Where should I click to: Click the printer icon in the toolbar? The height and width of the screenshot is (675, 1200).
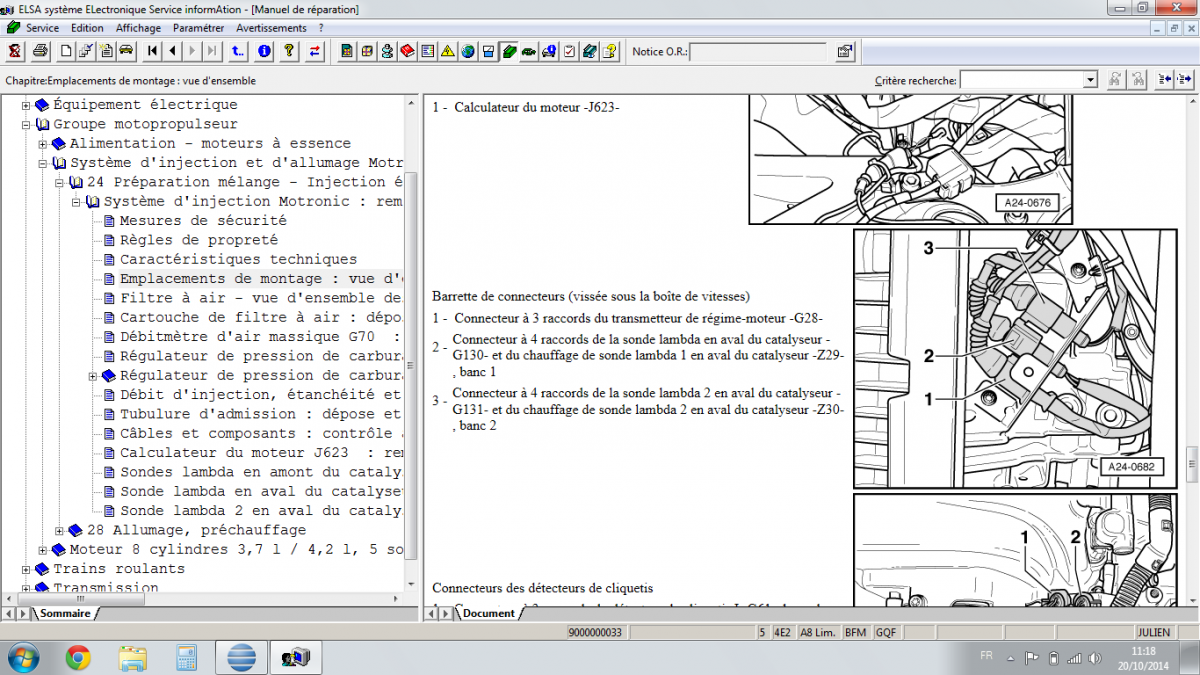tap(40, 51)
